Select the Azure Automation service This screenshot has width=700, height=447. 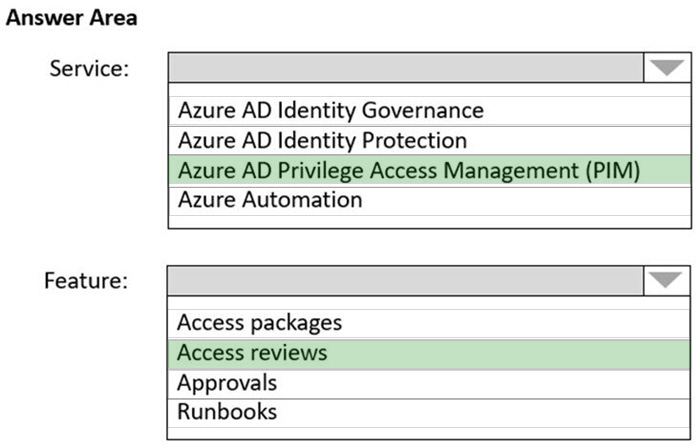(x=270, y=199)
